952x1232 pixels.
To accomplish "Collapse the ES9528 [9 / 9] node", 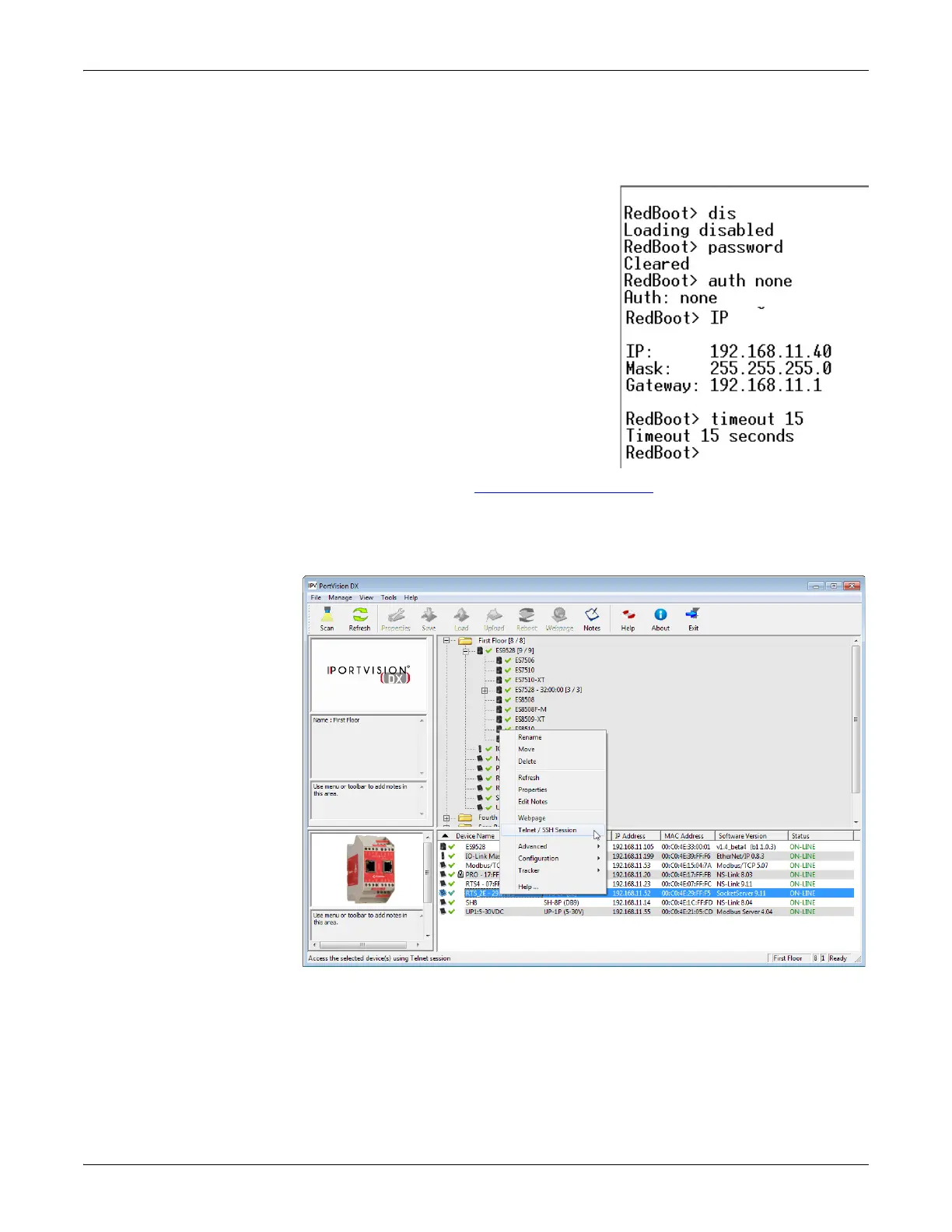I will point(466,651).
